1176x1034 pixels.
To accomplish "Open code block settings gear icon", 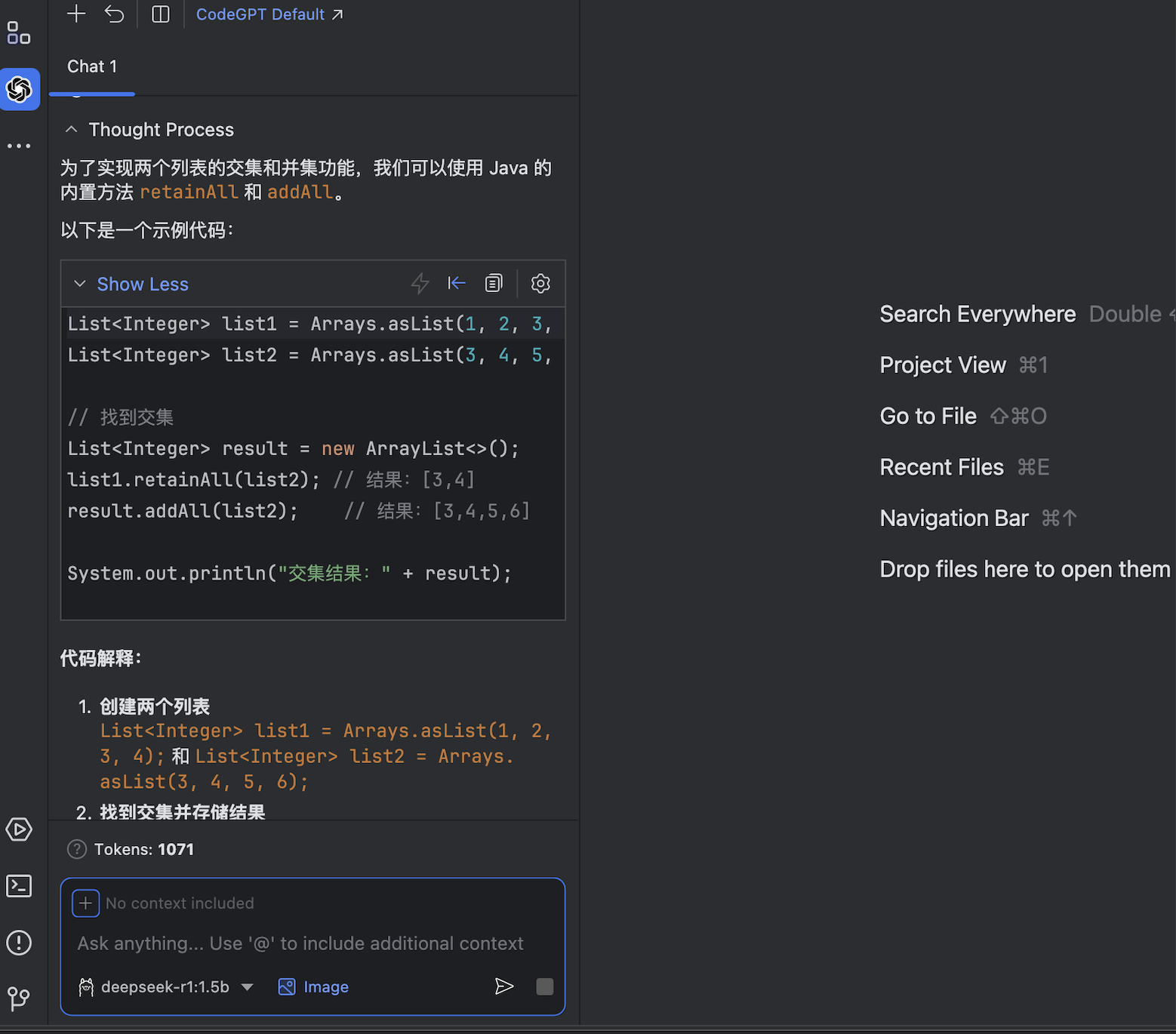I will [540, 283].
